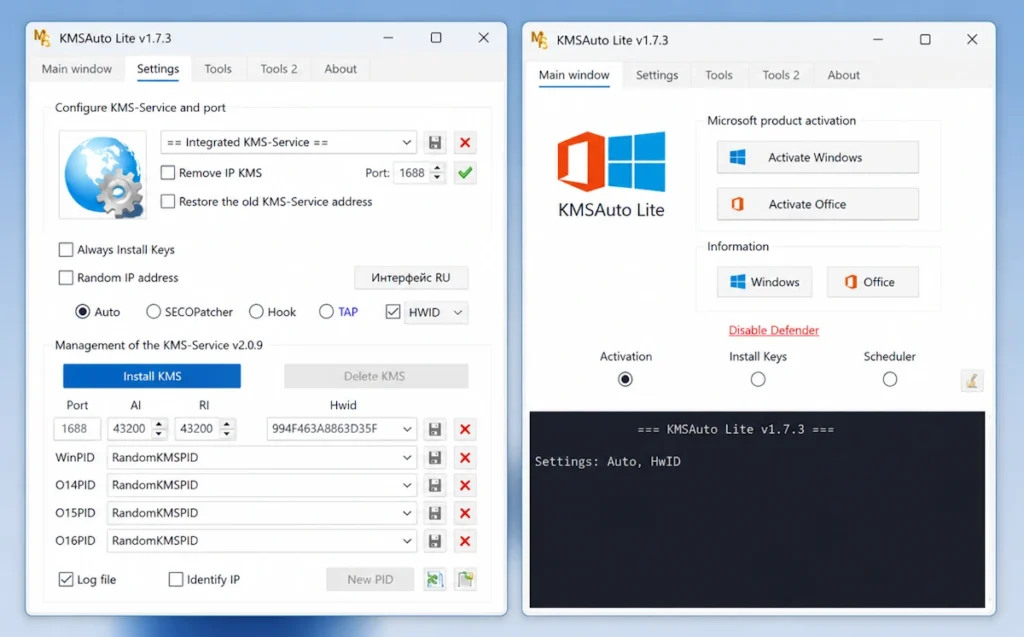
Task: Save the O15PID value
Action: 435,513
